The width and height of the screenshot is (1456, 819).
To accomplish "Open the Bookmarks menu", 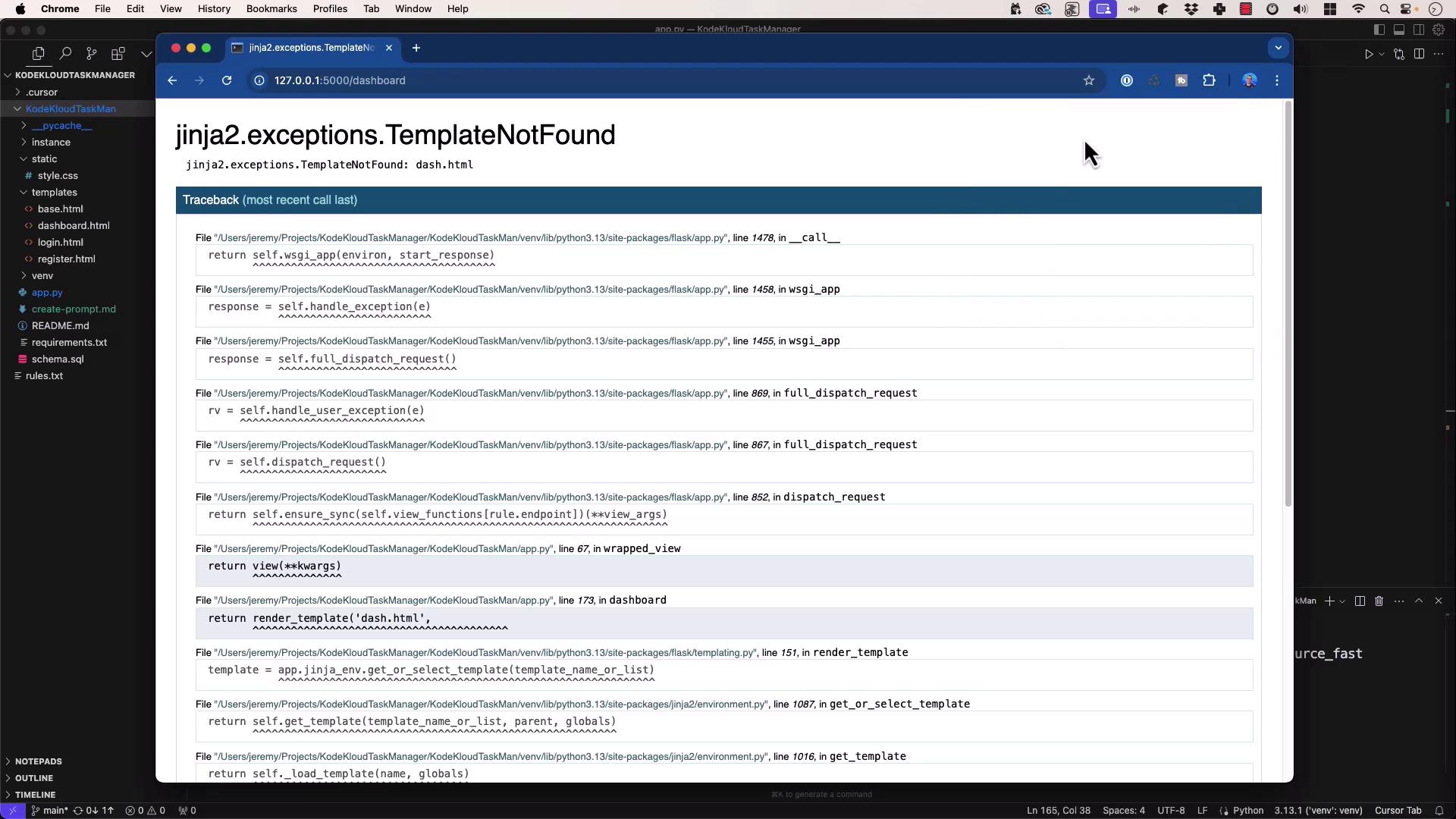I will click(271, 9).
